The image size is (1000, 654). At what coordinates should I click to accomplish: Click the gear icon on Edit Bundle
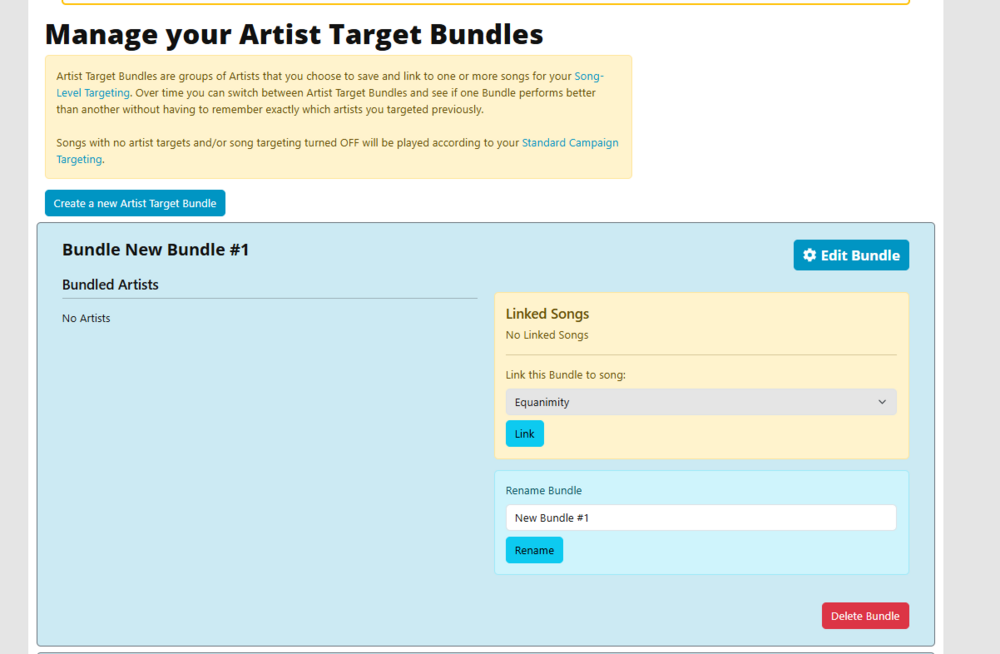click(x=809, y=255)
